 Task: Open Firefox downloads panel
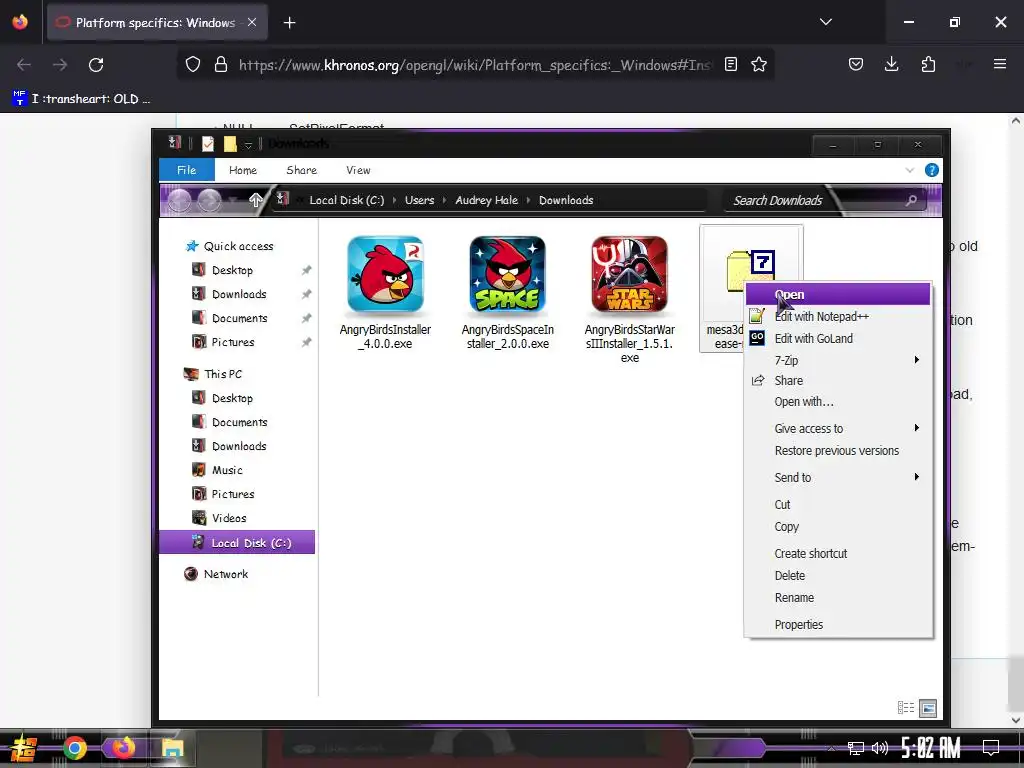click(891, 64)
